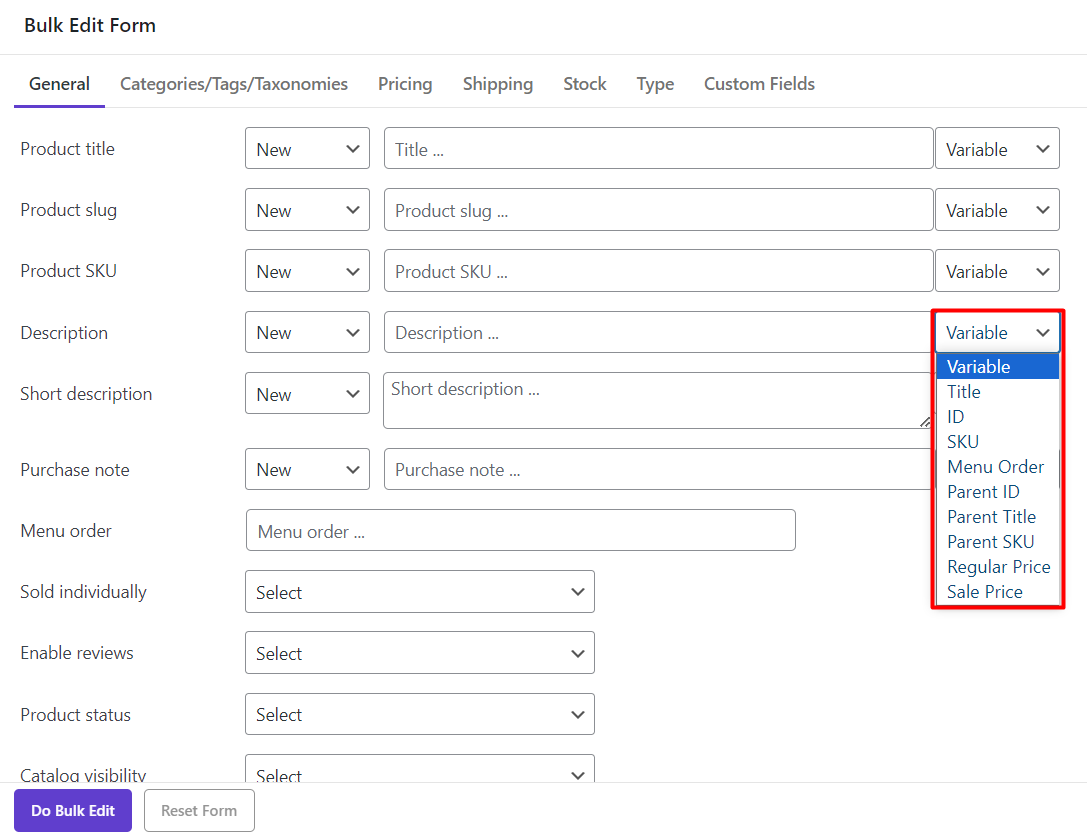This screenshot has width=1087, height=837.
Task: Switch to the General tab
Action: 60,84
